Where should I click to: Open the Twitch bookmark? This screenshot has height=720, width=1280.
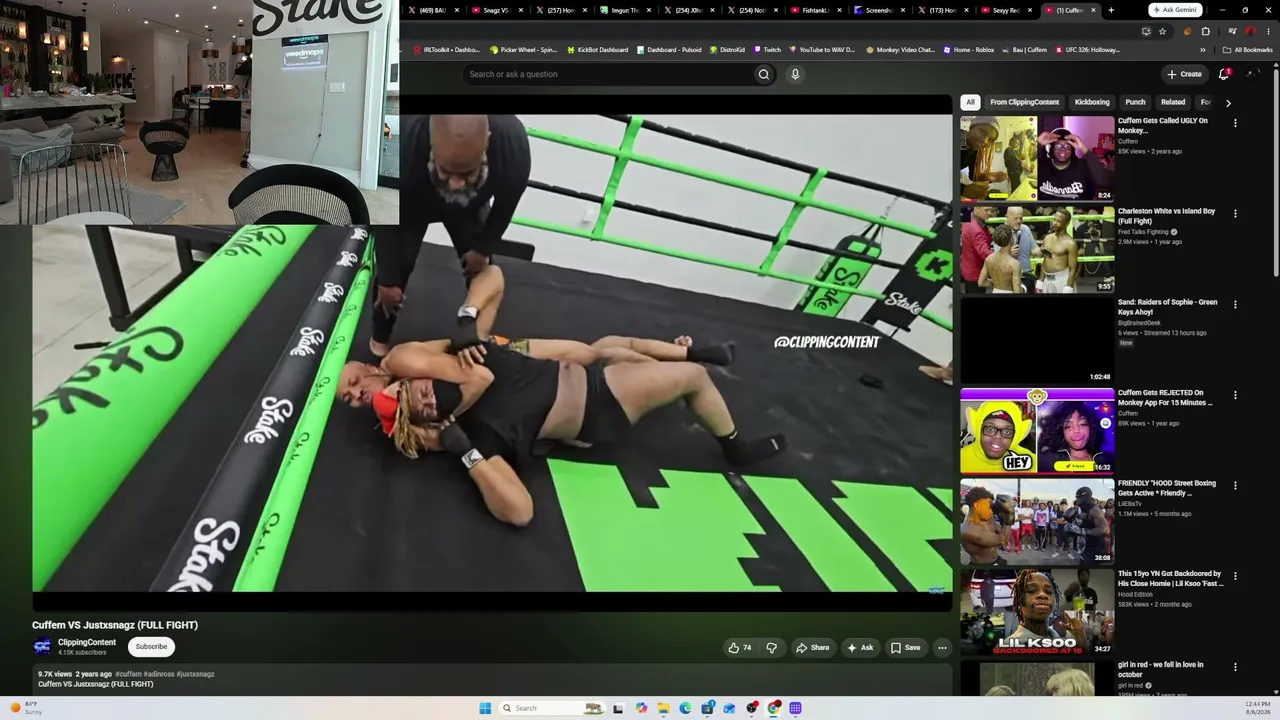coord(767,49)
